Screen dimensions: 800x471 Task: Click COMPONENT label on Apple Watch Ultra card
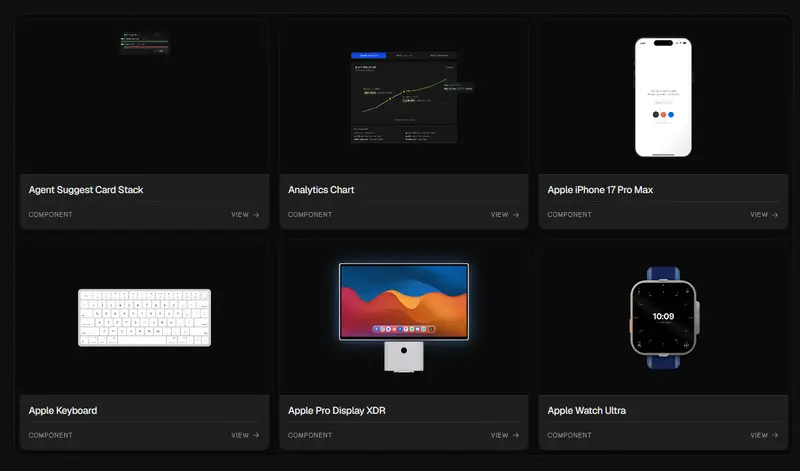pyautogui.click(x=569, y=435)
